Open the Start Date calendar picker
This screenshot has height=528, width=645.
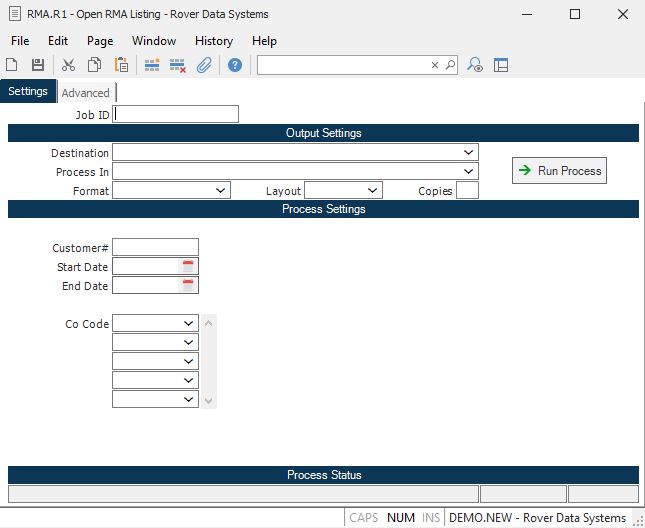coord(188,267)
